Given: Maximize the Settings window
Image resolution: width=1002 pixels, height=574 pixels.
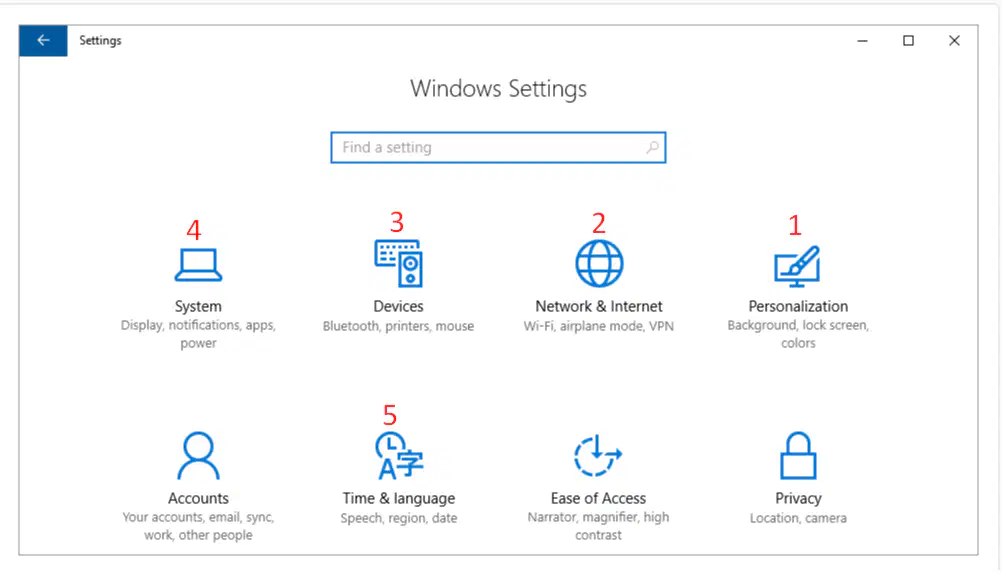Looking at the screenshot, I should [908, 40].
